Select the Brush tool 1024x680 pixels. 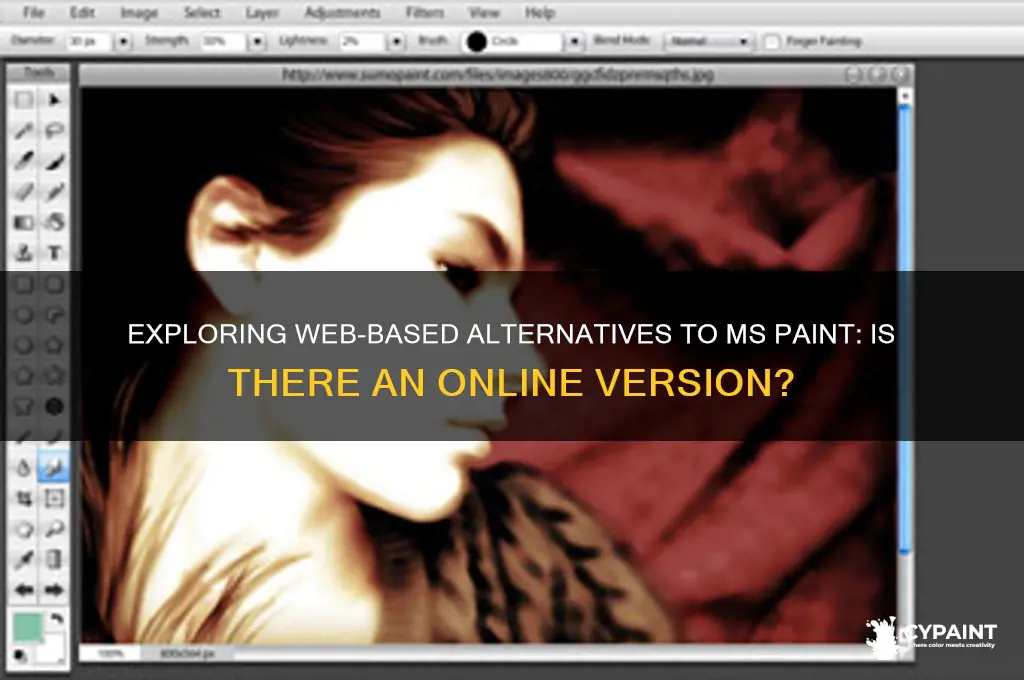(24, 161)
